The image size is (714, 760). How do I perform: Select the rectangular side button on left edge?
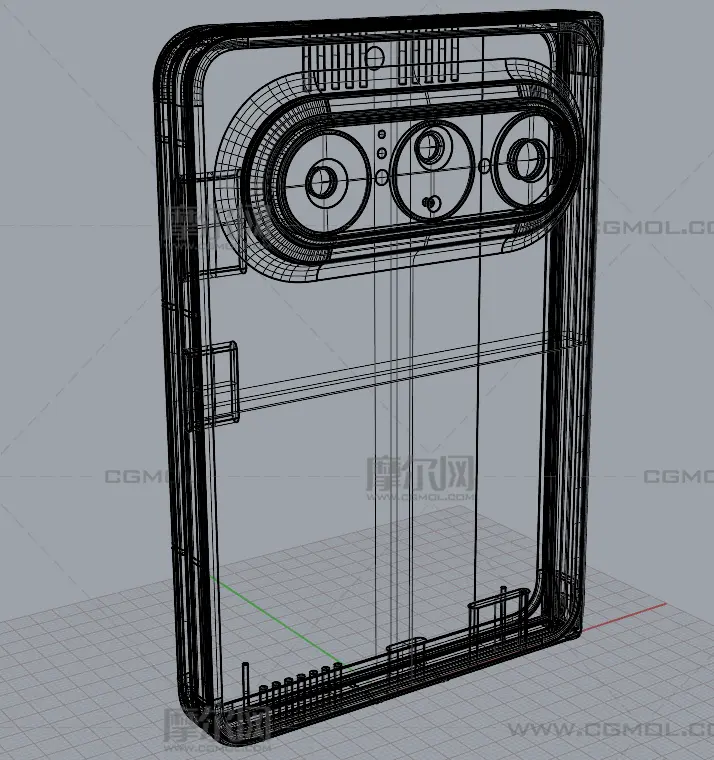click(225, 382)
